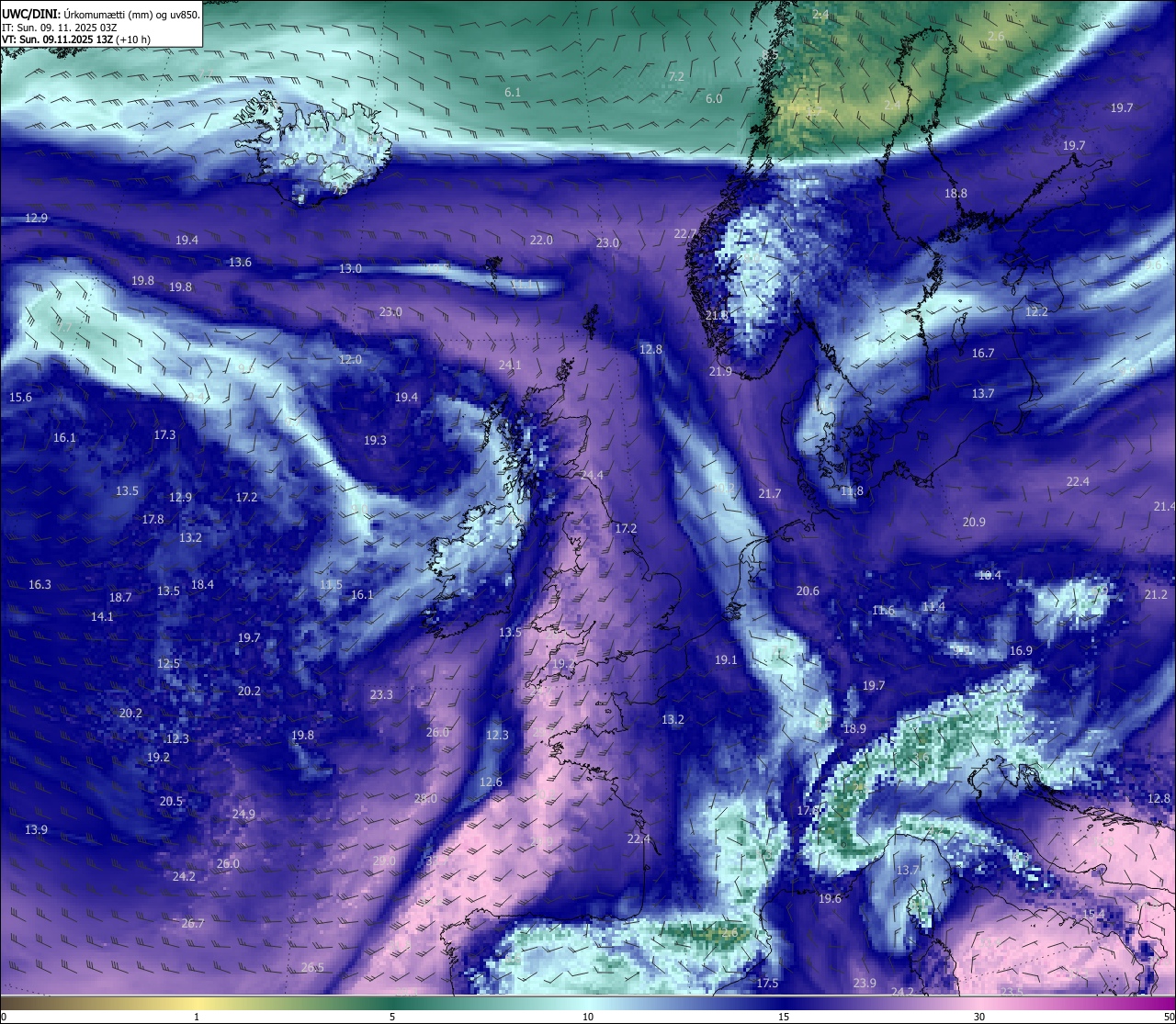Click the 20.9 value label

[974, 523]
